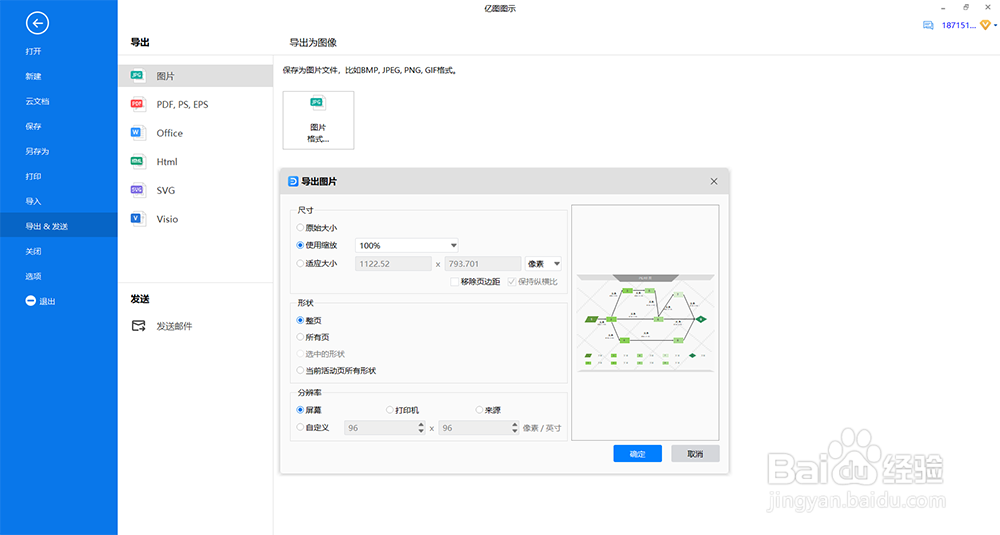This screenshot has width=1000, height=535.
Task: Select the PDF, PS, EPS export type
Action: pyautogui.click(x=182, y=105)
